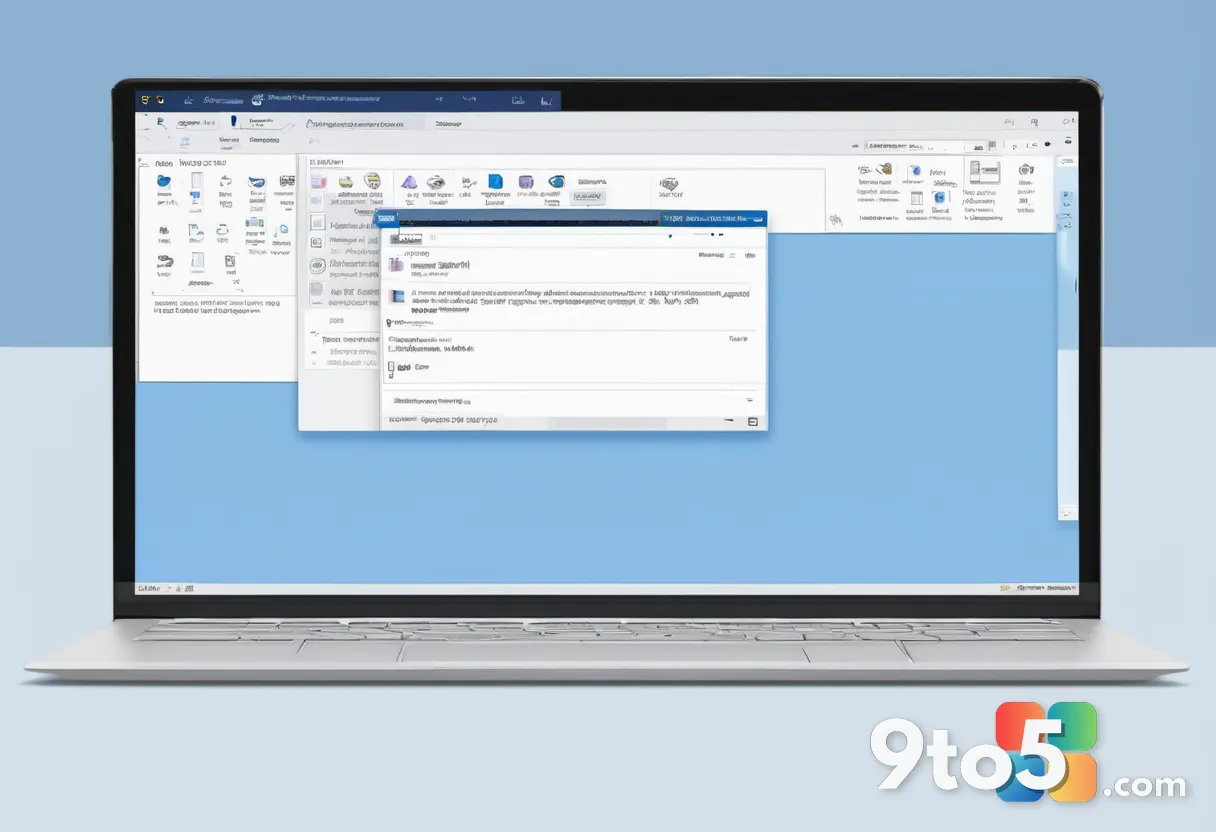Expand the dropdown arrow in dialog lower field
The width and height of the screenshot is (1216, 832).
coord(750,398)
